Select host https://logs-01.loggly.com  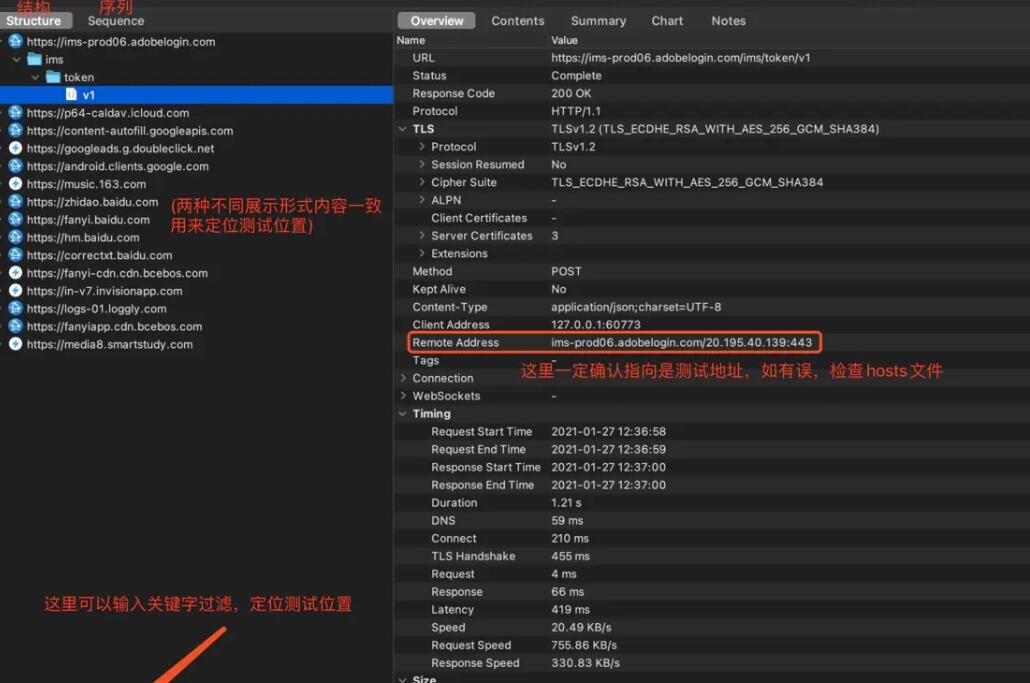(97, 309)
